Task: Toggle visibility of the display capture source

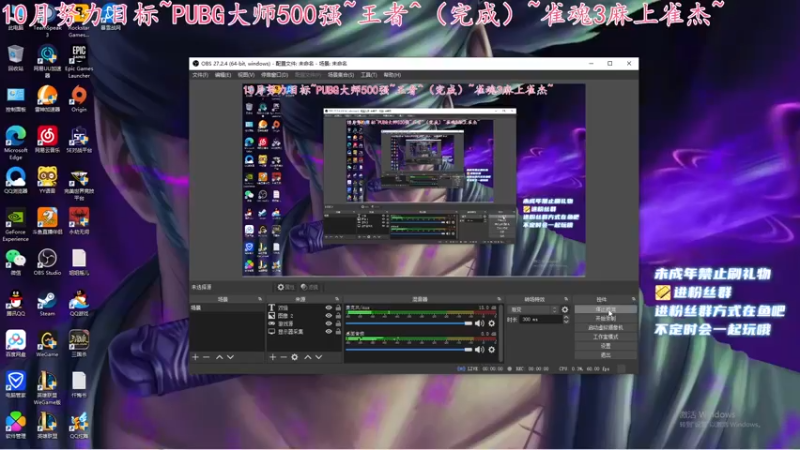Action: pos(329,332)
